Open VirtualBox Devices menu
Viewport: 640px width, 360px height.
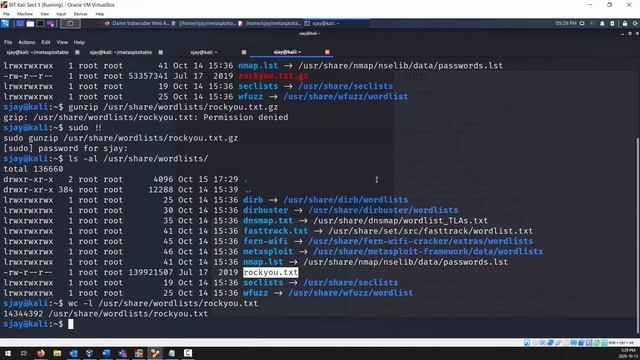pos(80,14)
